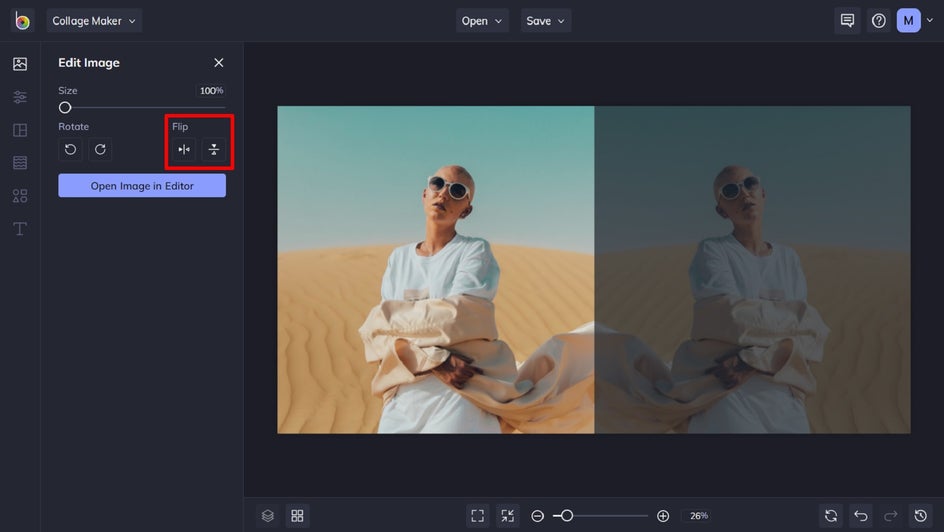Open the history clock icon
Screen dimensions: 944x532
tap(921, 516)
